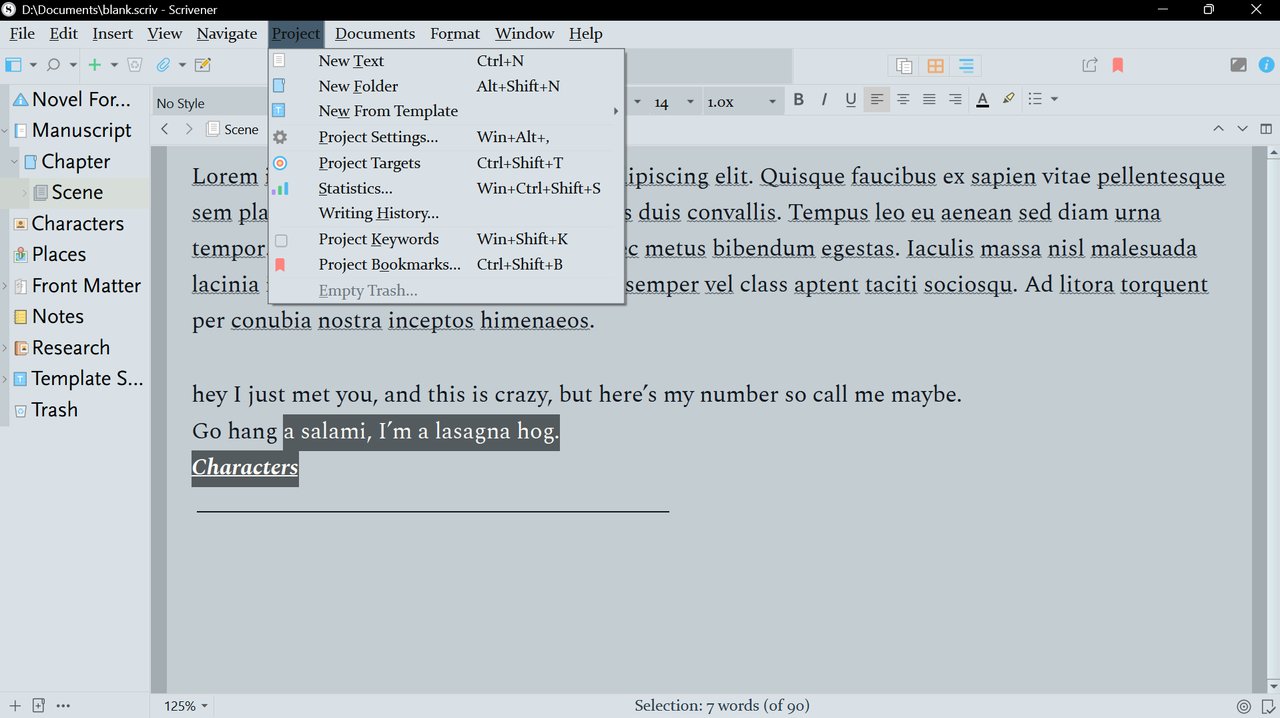Enter Composition Mode icon
This screenshot has width=1280, height=718.
click(1238, 65)
